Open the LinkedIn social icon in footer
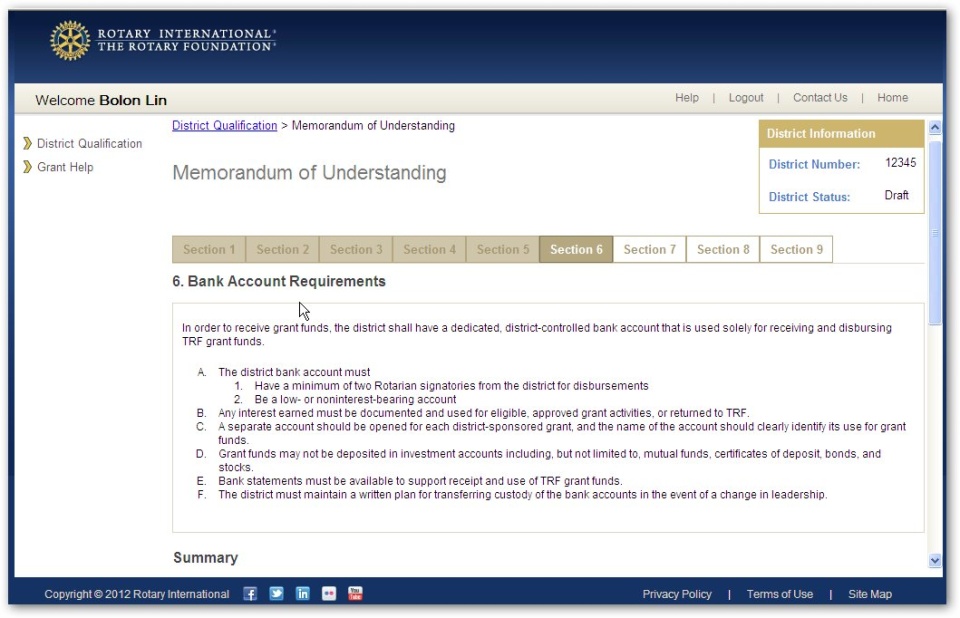The image size is (960, 618). click(302, 594)
